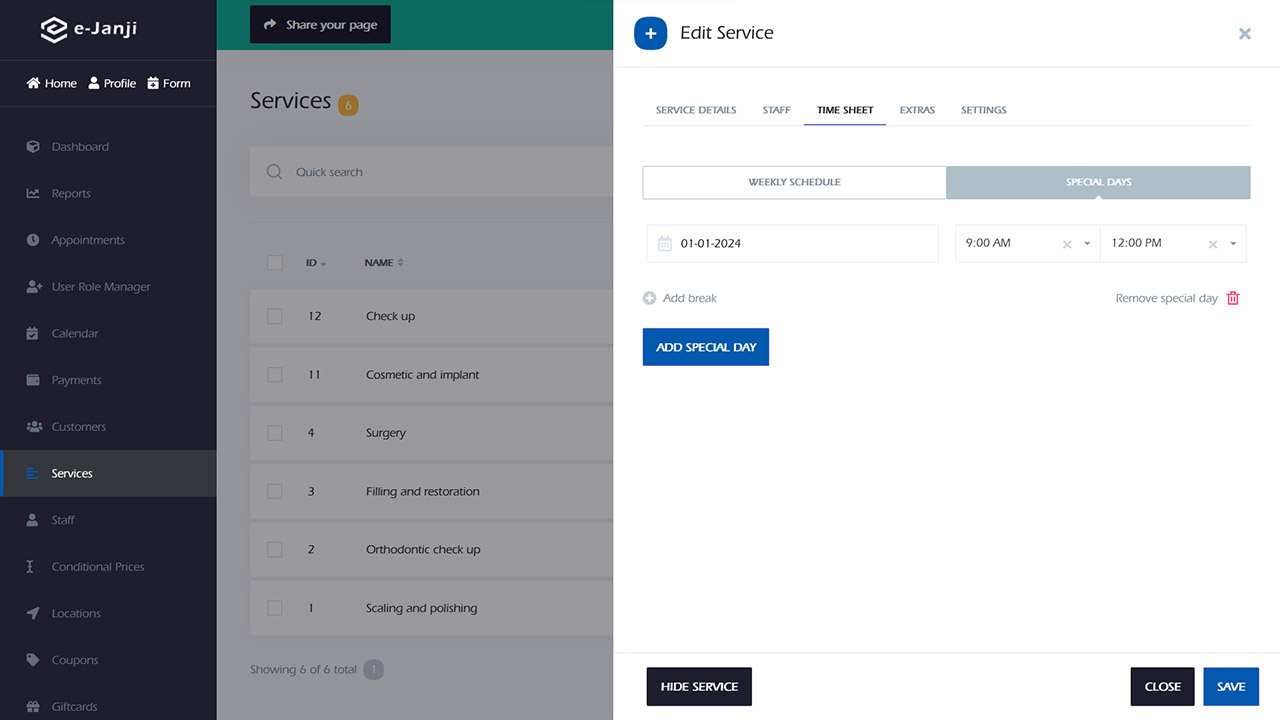Image resolution: width=1280 pixels, height=720 pixels.
Task: Open Appointments in sidebar
Action: [108, 240]
